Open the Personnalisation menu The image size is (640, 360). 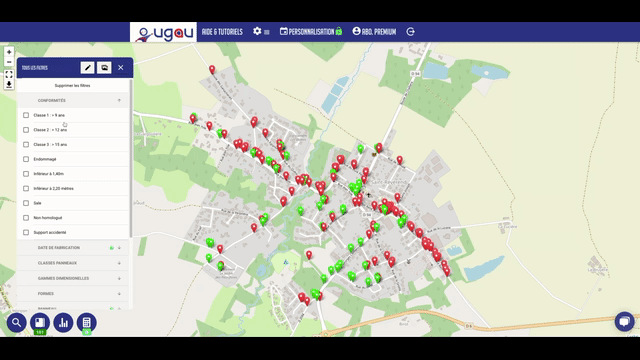point(311,31)
